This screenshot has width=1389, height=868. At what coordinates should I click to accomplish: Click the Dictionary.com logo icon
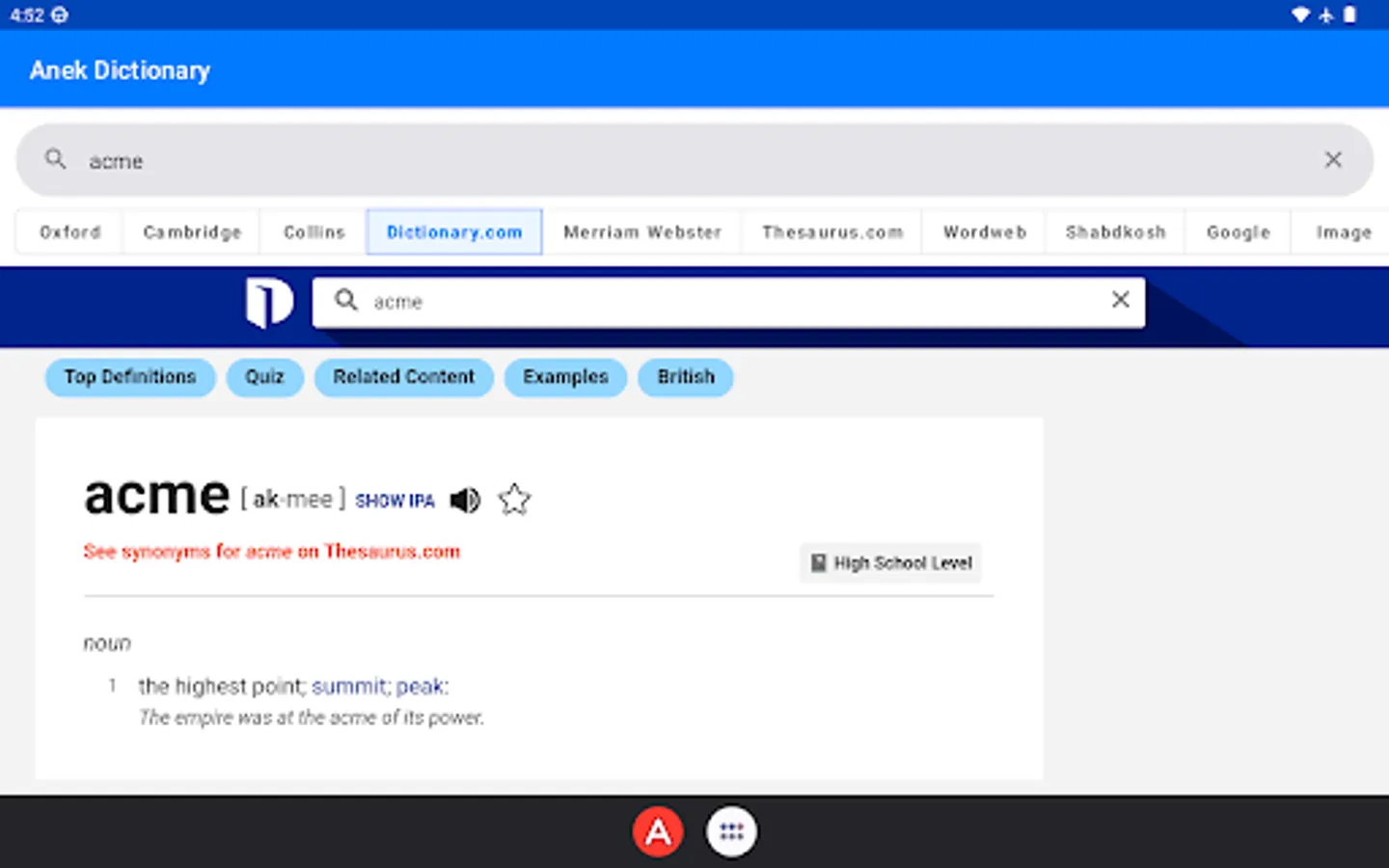[269, 303]
